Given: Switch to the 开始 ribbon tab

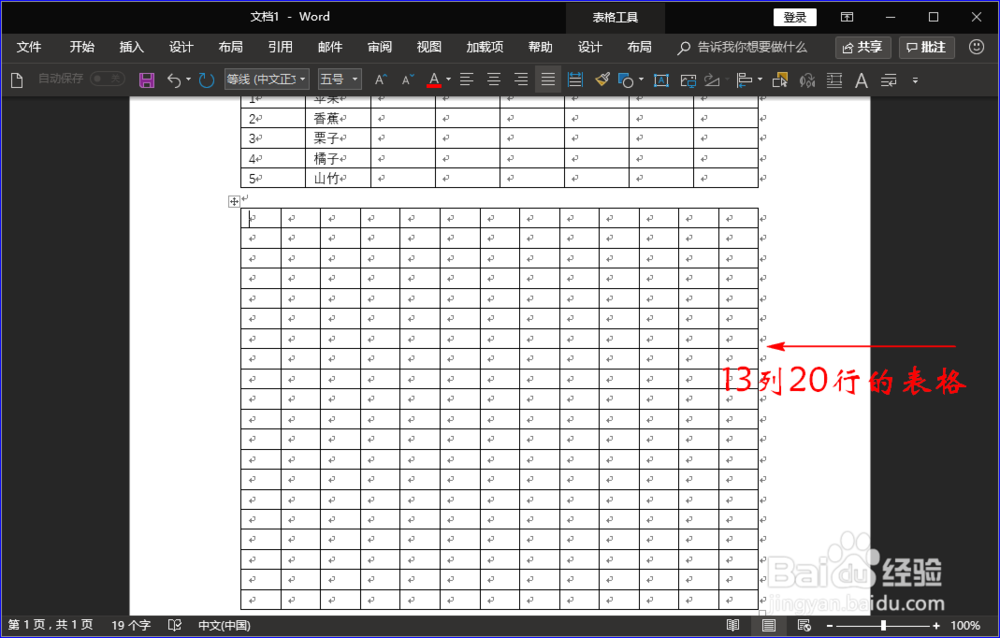Looking at the screenshot, I should point(82,47).
